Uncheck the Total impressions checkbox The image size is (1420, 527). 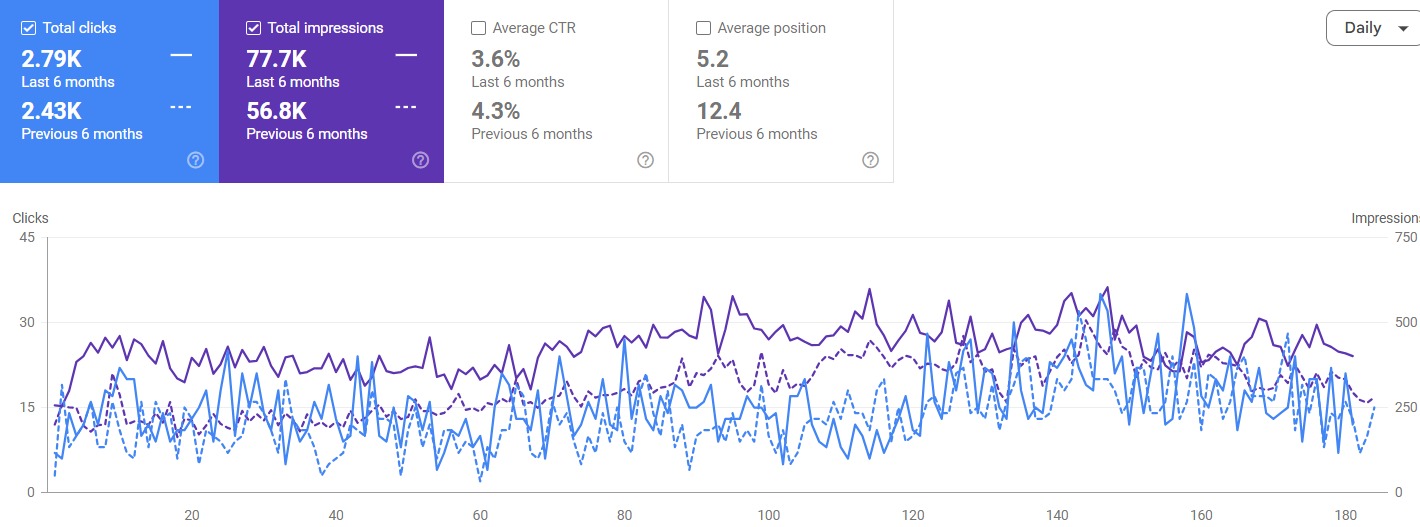pyautogui.click(x=254, y=28)
